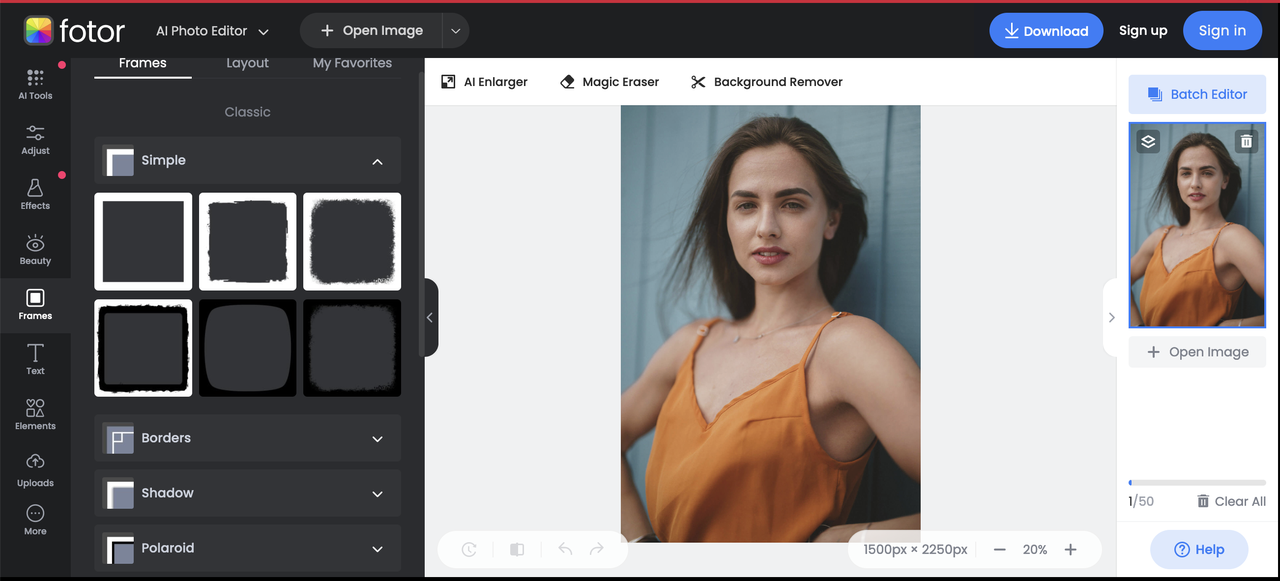The width and height of the screenshot is (1280, 581).
Task: Open AI Tools in sidebar
Action: point(35,84)
